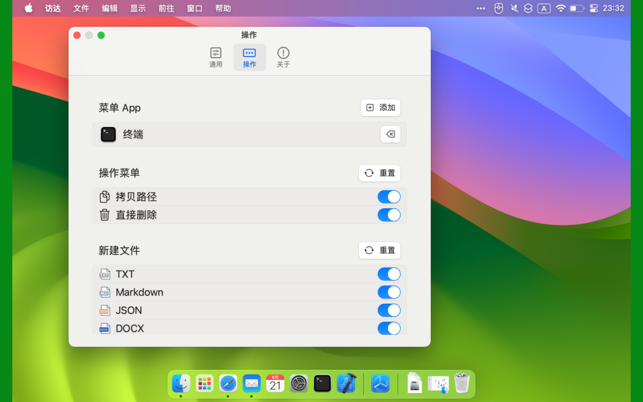Disable the Markdown new-file switch

pyautogui.click(x=389, y=292)
